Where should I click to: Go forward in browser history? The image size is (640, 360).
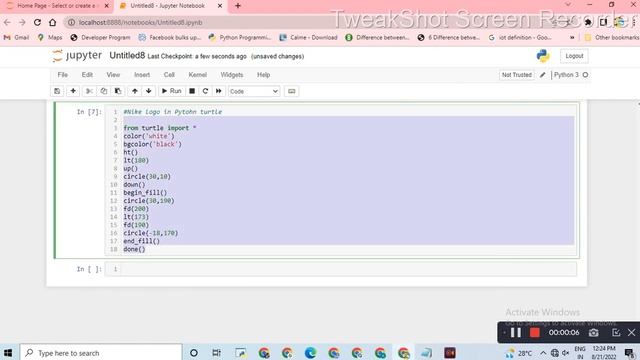22,22
